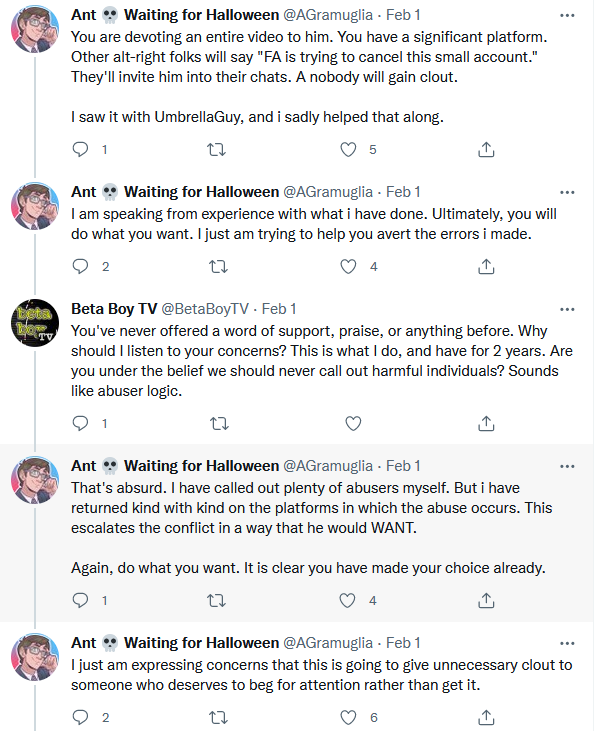This screenshot has height=731, width=606.
Task: Open the Feb 1 timestamp on Beta Boy tweet
Action: [x=279, y=309]
